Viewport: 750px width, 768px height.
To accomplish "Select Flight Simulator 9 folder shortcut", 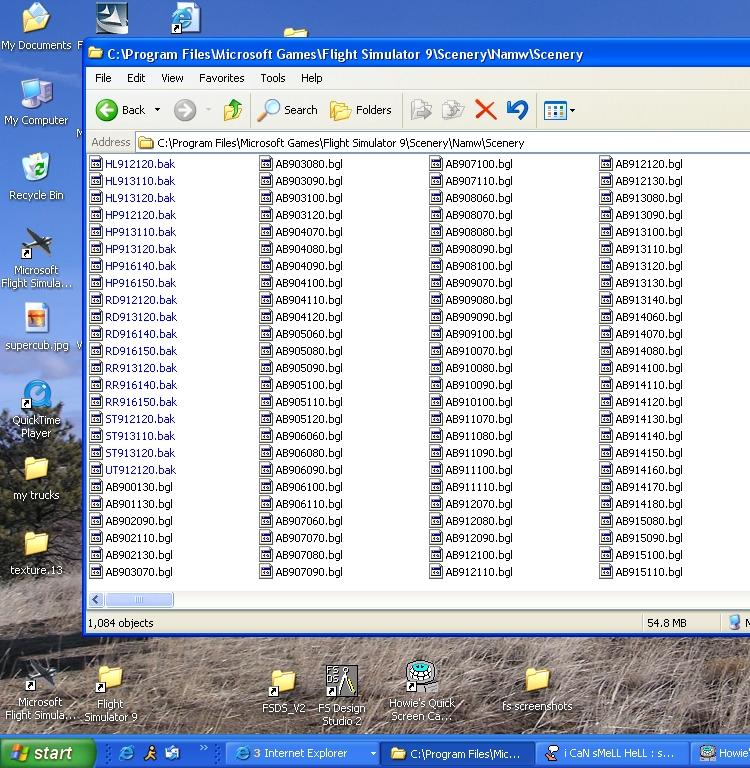I will click(110, 695).
